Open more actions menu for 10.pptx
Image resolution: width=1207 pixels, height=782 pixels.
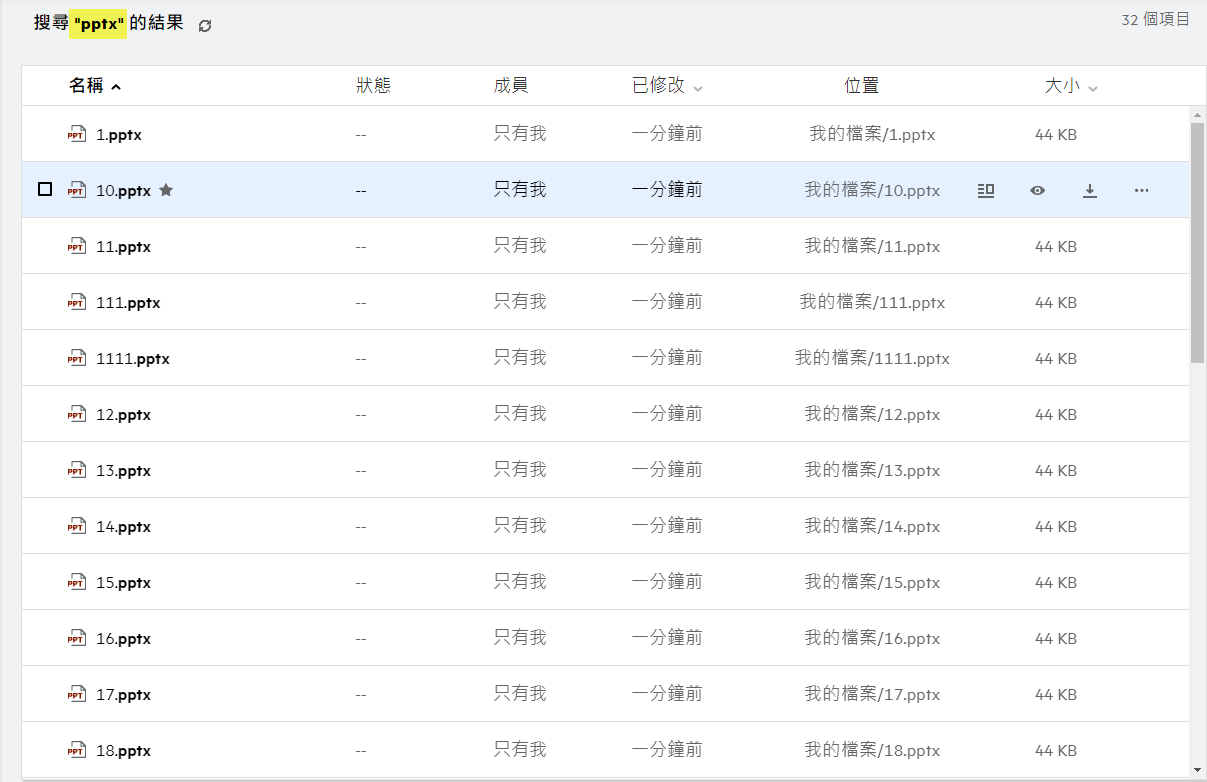(x=1141, y=190)
